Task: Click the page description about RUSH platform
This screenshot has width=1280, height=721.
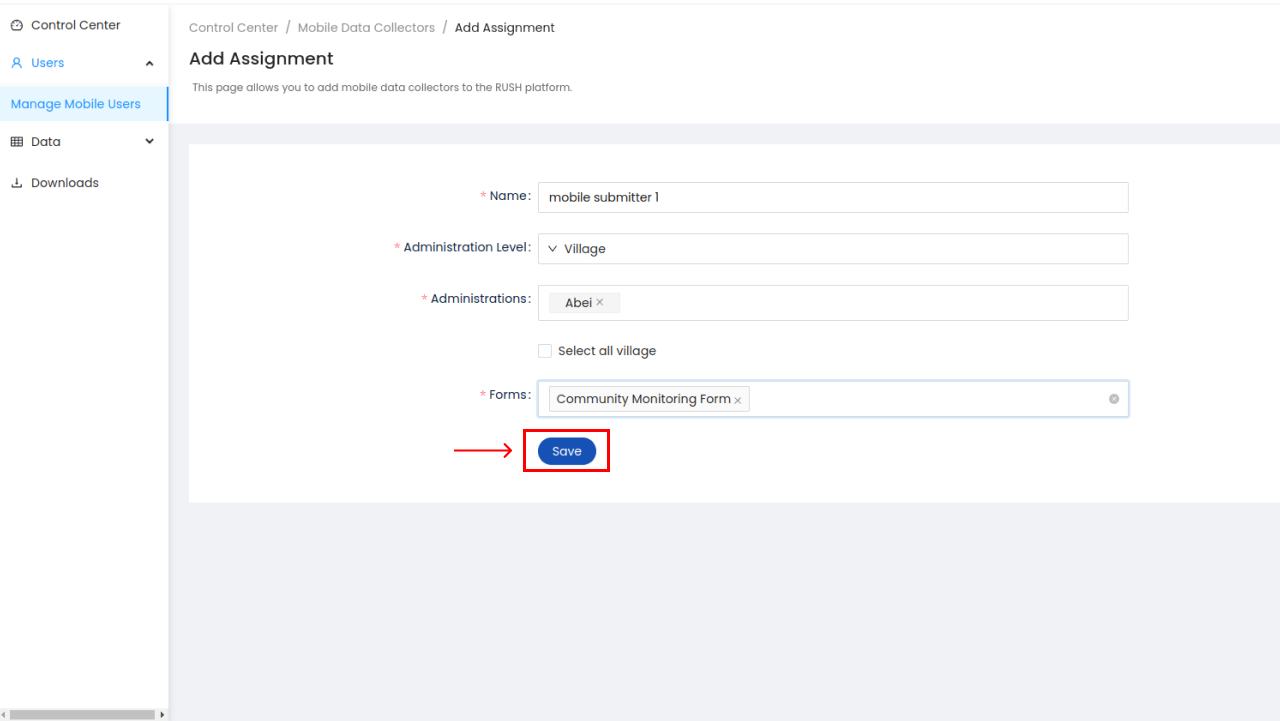Action: click(382, 87)
